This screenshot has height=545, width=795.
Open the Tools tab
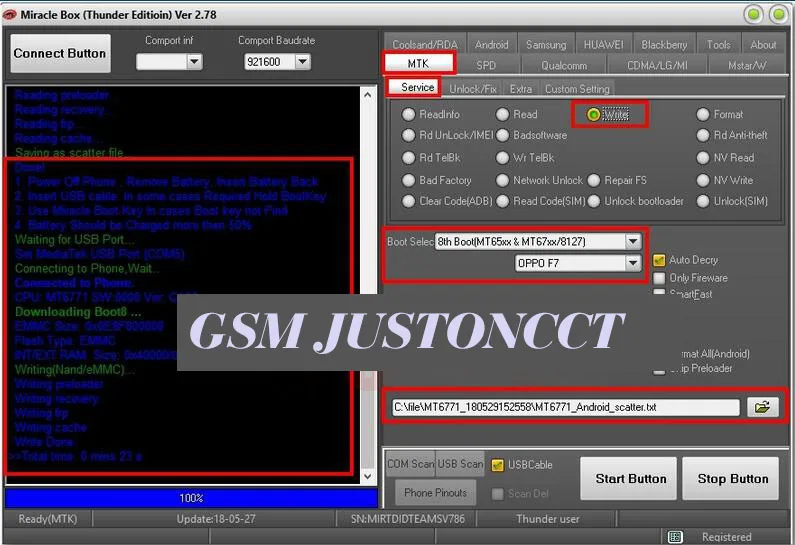[718, 45]
